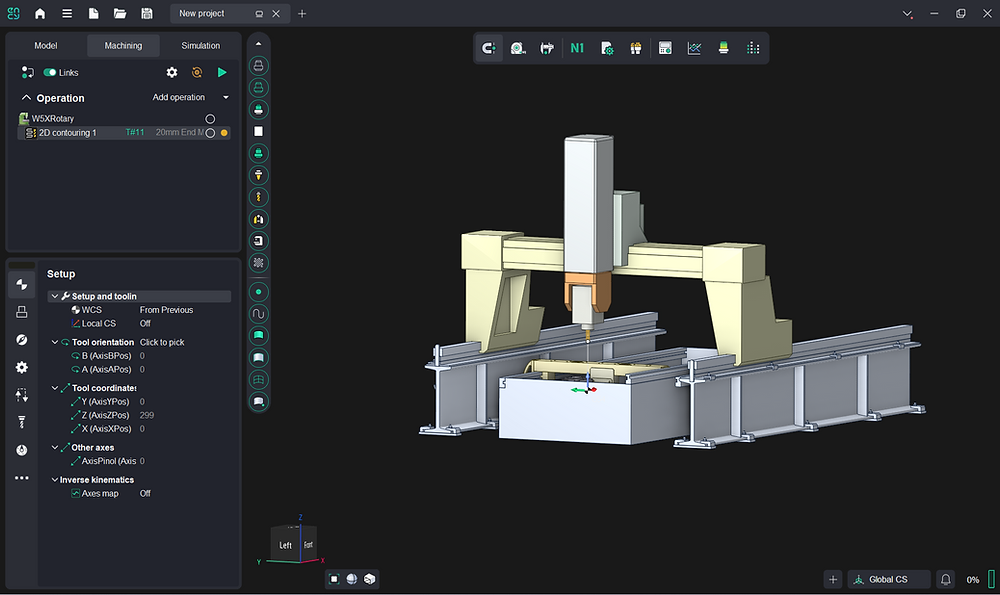Click the orange status dot on 2D contouring
This screenshot has width=1000, height=595.
[224, 133]
